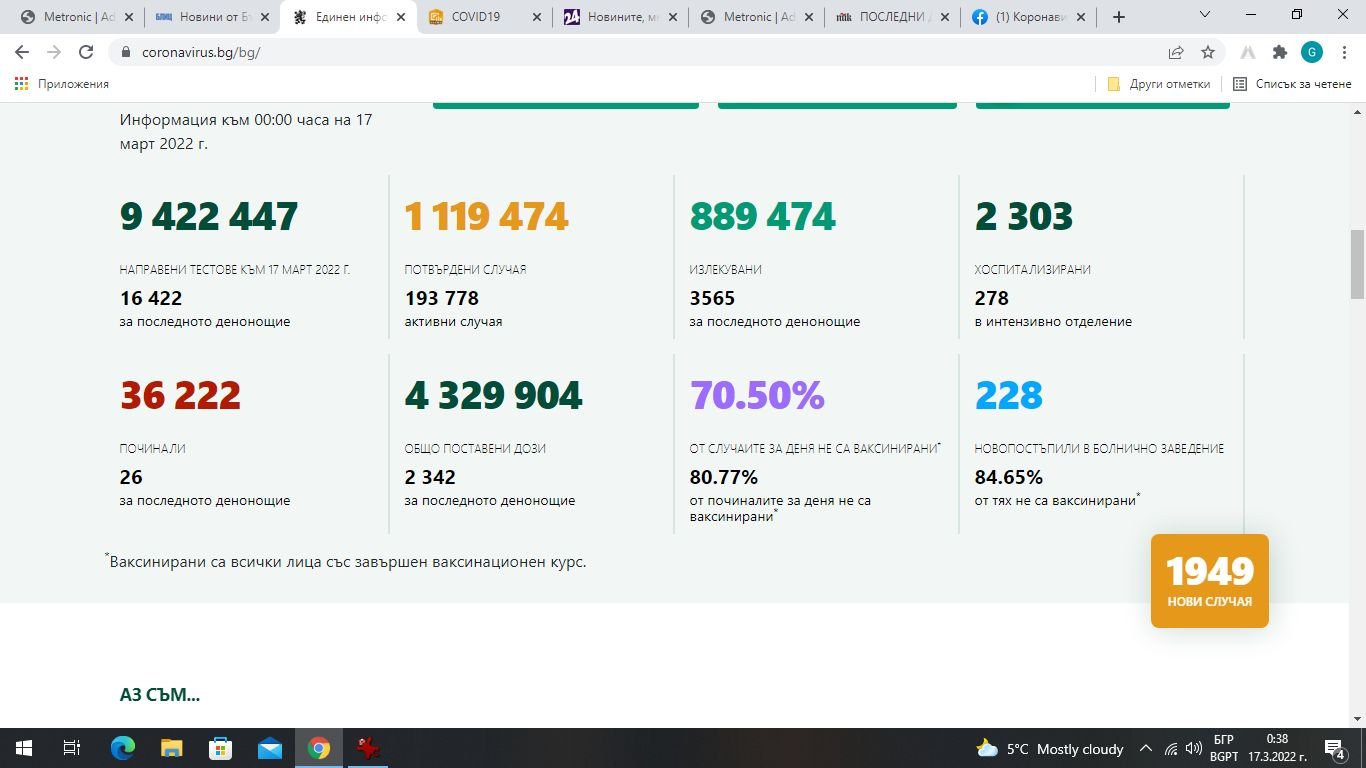The image size is (1366, 768).
Task: Click the 278 intensive care value
Action: [x=992, y=298]
